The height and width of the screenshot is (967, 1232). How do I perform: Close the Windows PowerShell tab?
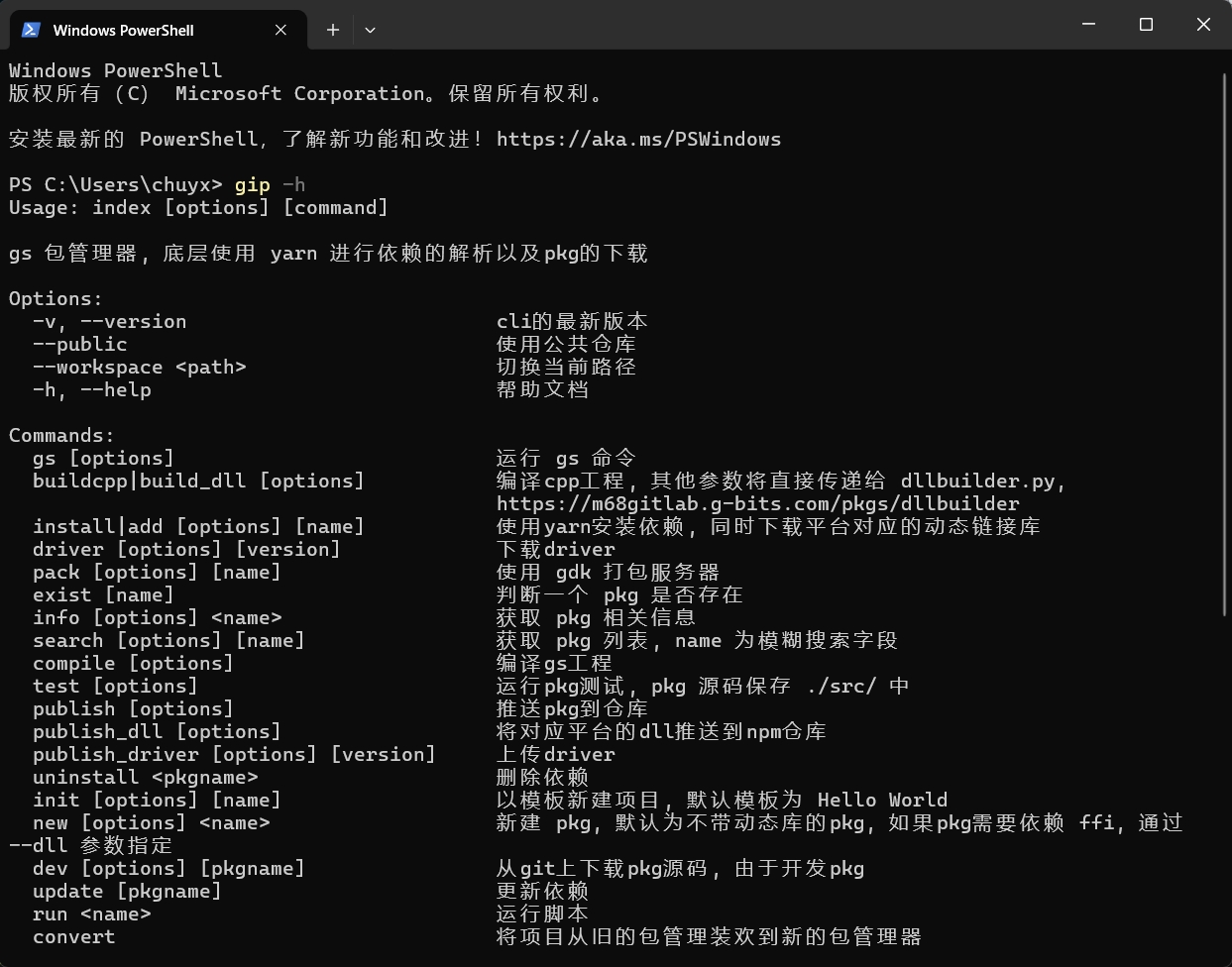click(280, 30)
